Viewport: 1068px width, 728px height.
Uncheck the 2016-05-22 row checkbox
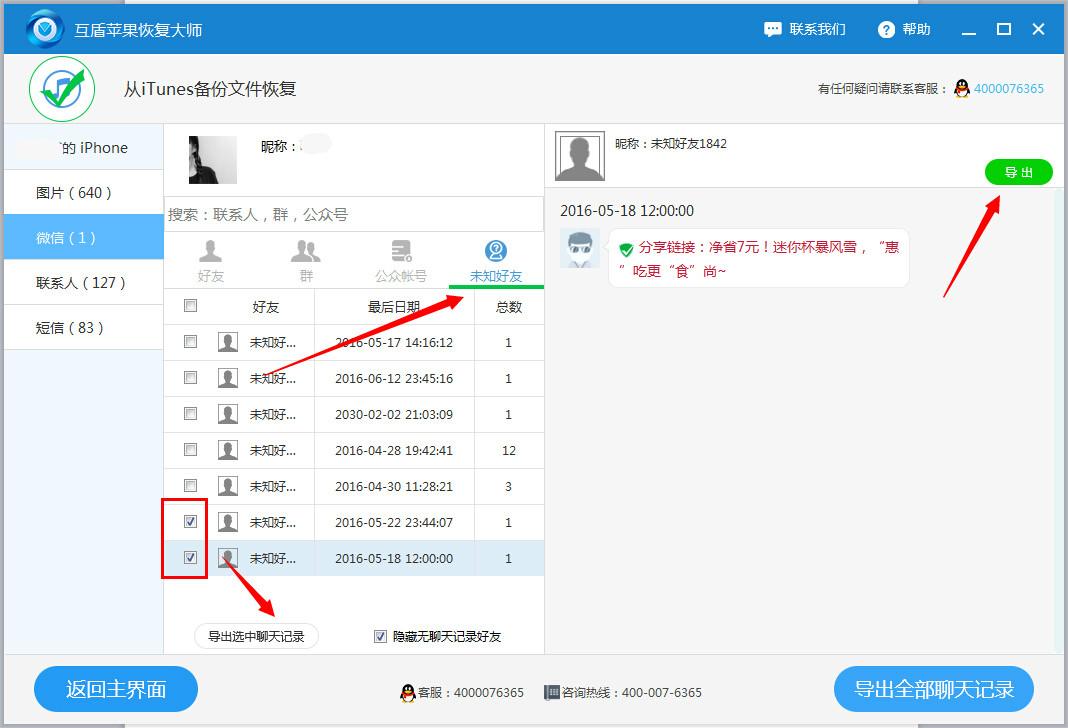[x=189, y=521]
